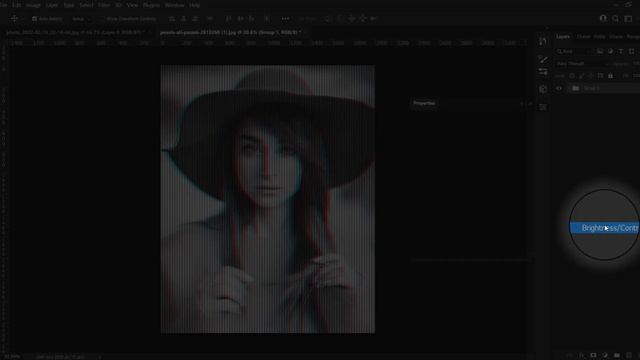The height and width of the screenshot is (360, 640).
Task: Toggle the Auto-Select checkbox
Action: [x=34, y=19]
